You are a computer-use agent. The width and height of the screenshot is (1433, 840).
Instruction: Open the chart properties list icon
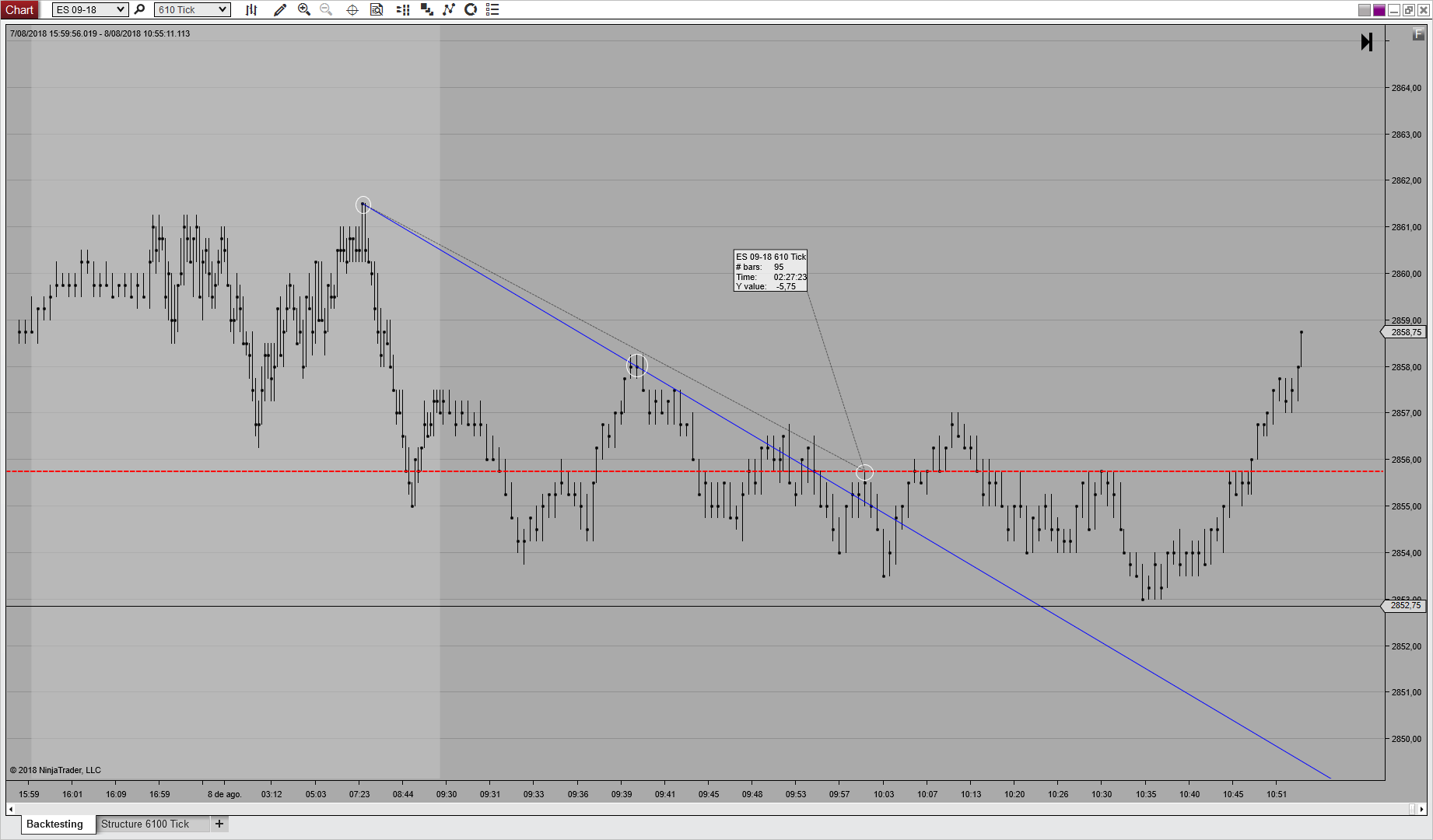click(x=492, y=9)
